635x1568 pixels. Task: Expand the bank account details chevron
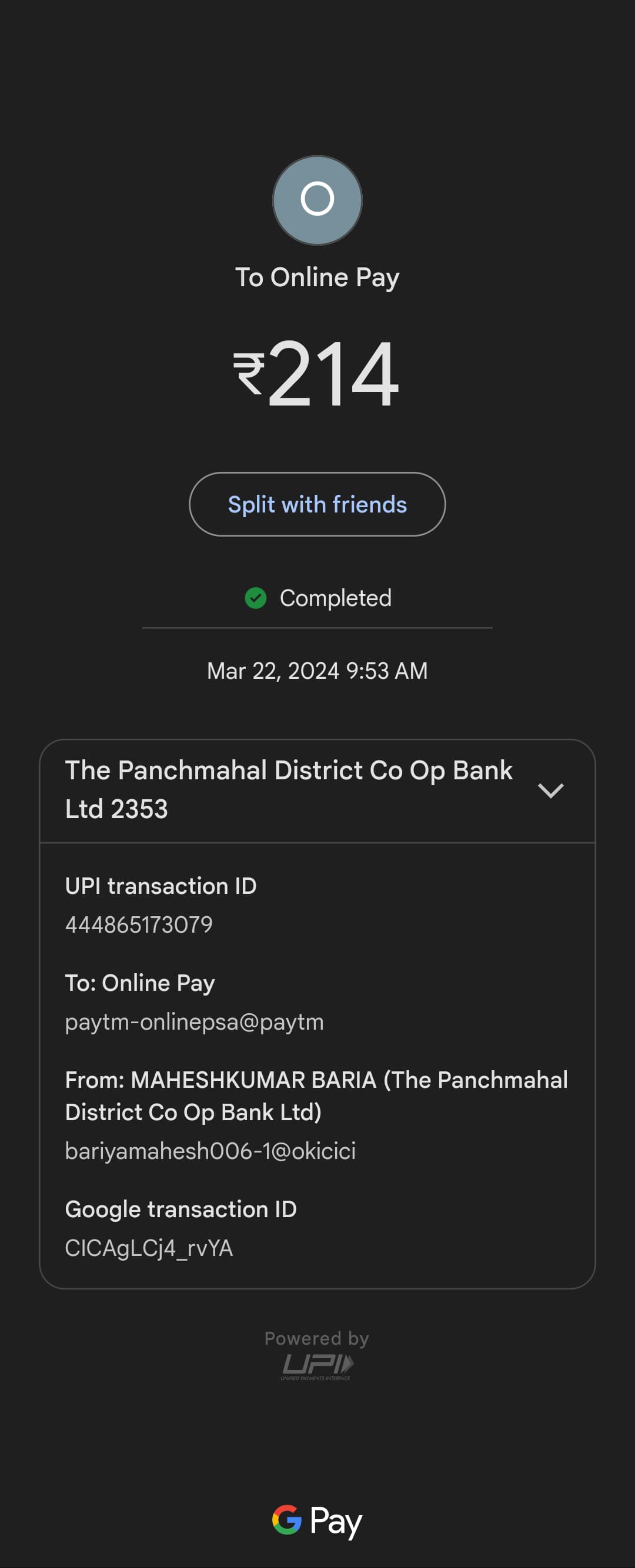coord(550,790)
